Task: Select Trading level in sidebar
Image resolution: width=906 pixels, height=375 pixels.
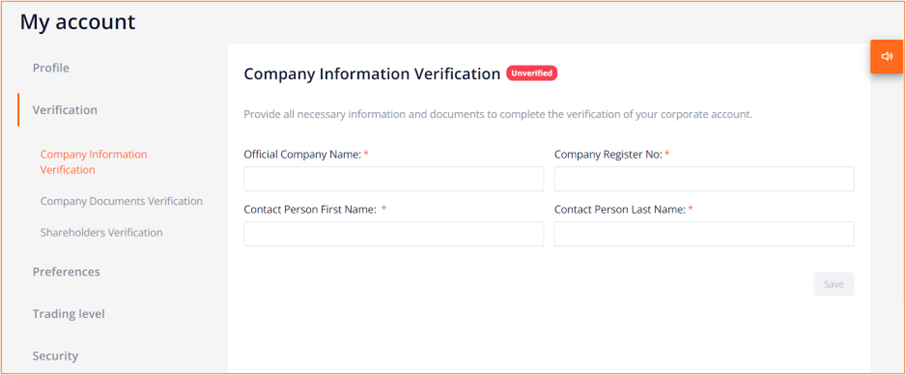Action: coord(68,314)
